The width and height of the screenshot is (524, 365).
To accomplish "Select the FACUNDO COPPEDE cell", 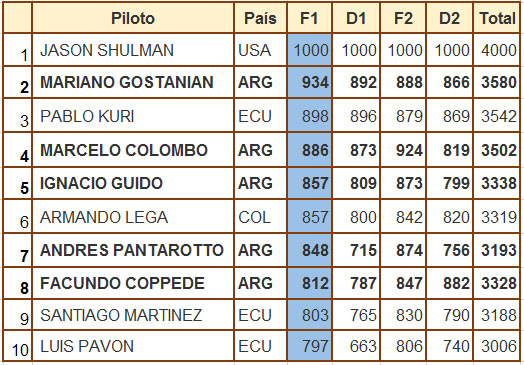I will [133, 283].
